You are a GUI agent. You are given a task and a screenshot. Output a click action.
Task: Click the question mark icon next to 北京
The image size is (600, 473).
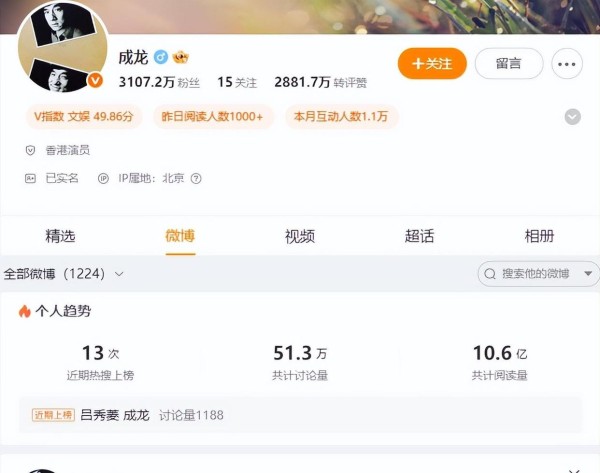point(196,179)
